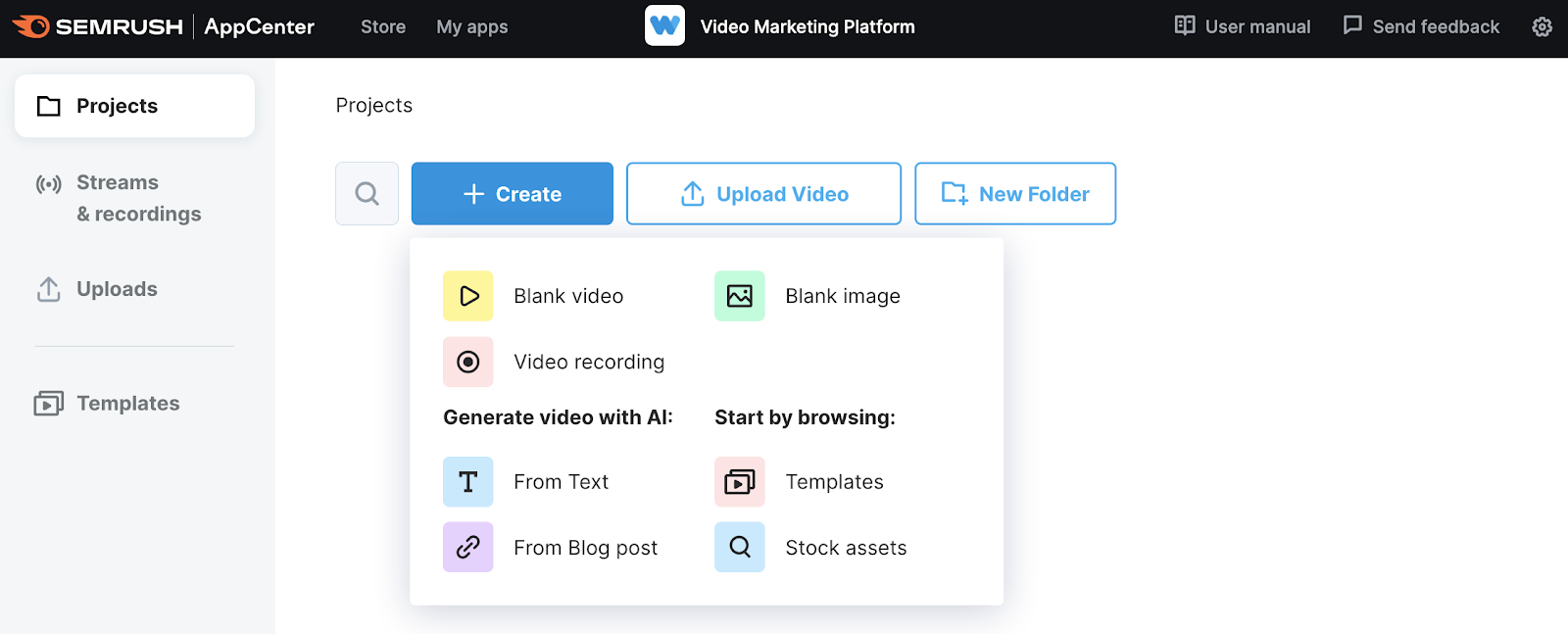The height and width of the screenshot is (634, 1568).
Task: Click the Start by browsing heading
Action: [x=806, y=417]
